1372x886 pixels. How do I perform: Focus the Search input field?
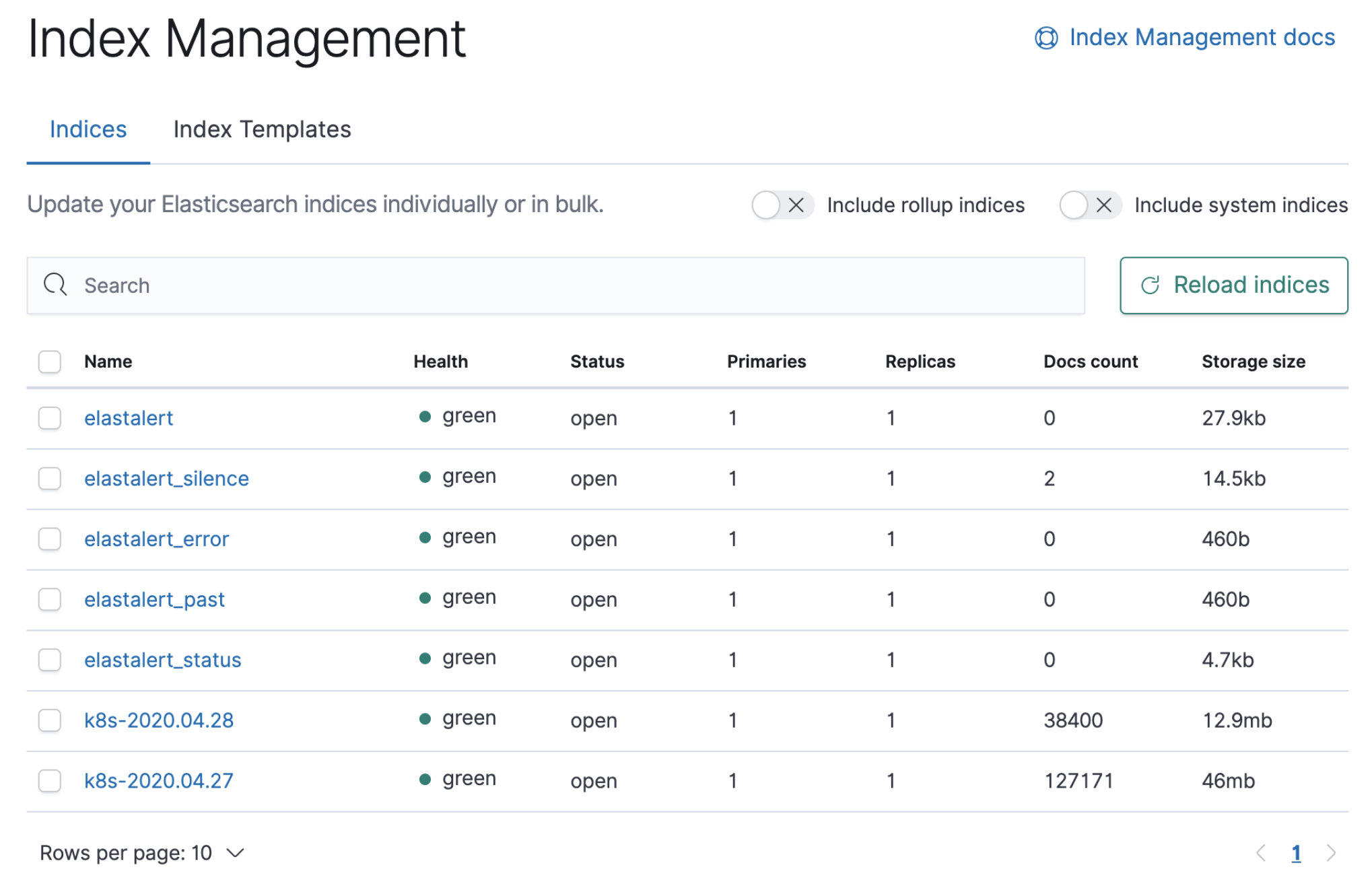(555, 285)
